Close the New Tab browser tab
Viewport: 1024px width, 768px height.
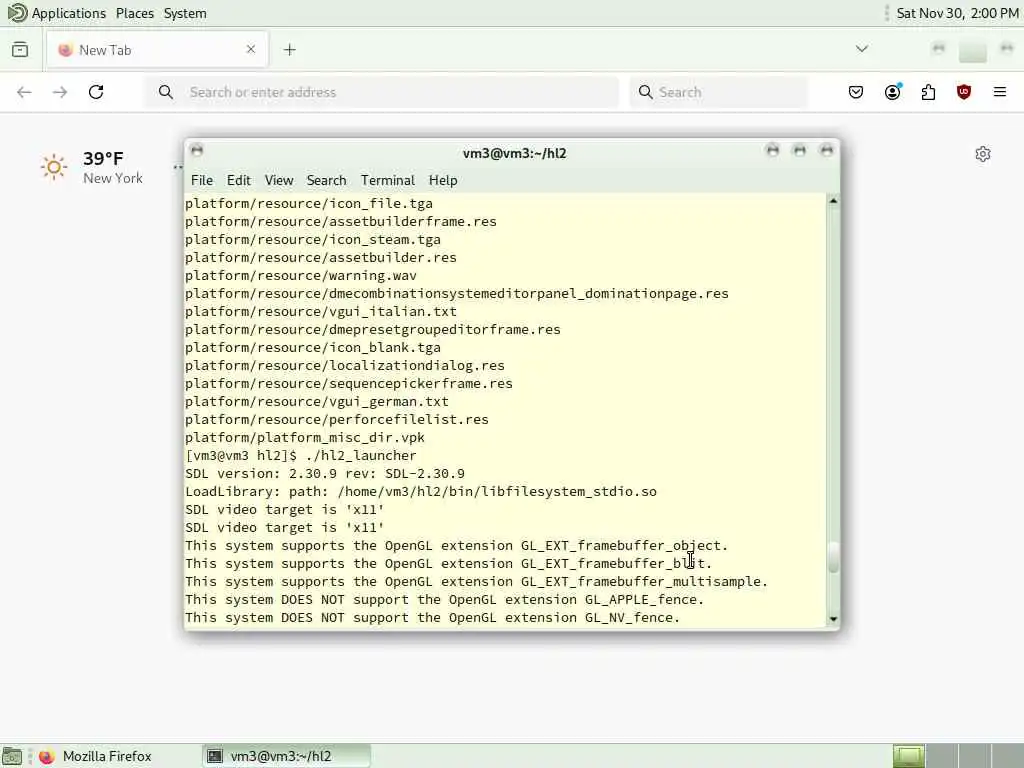251,50
